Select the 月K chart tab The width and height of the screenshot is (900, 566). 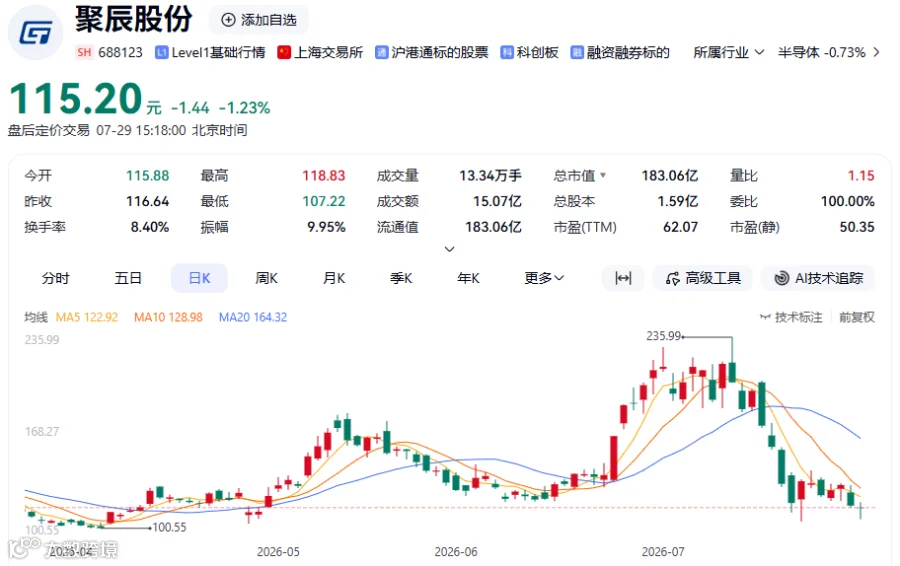[333, 278]
